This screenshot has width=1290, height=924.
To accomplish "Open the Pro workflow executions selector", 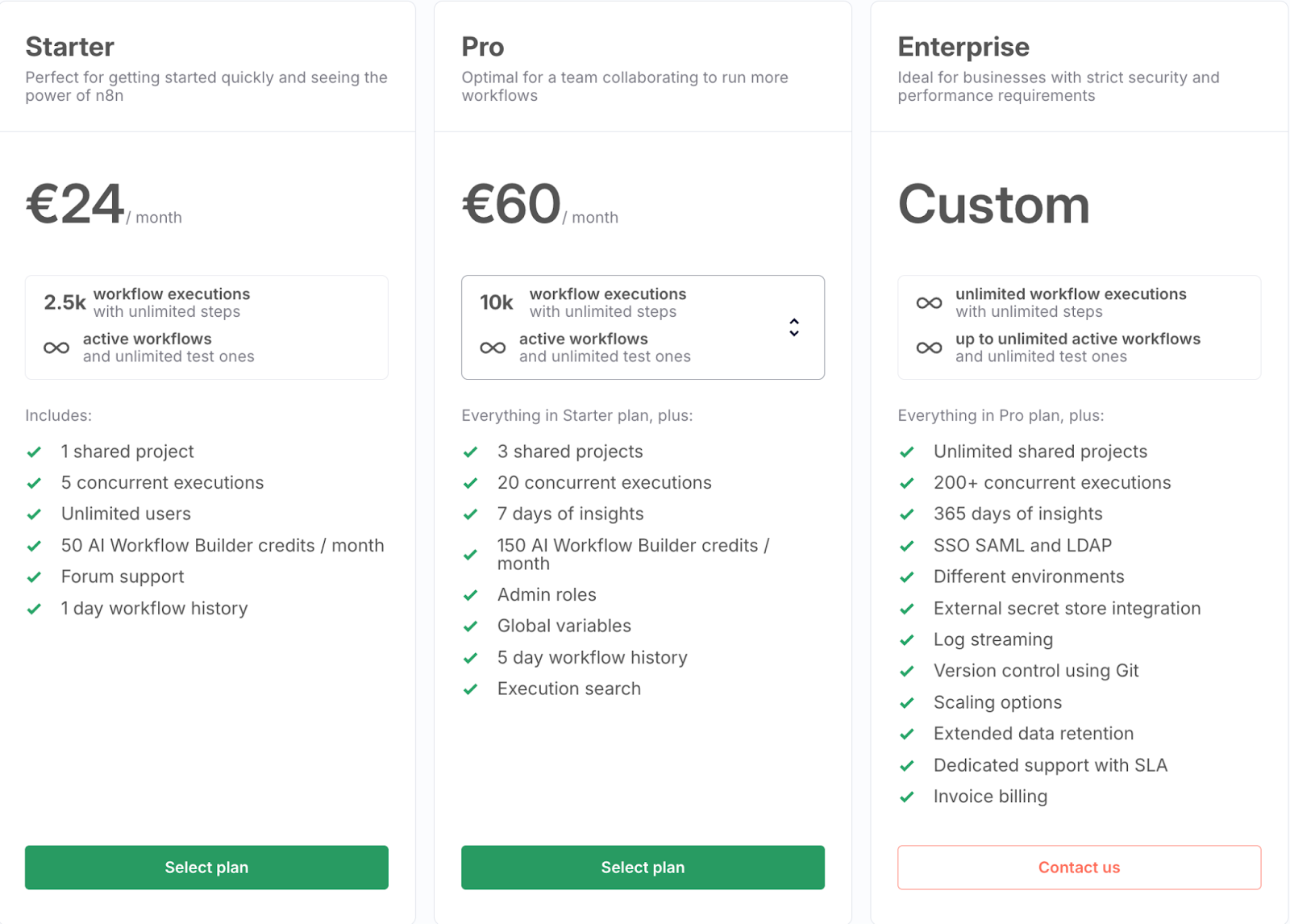I will [x=643, y=327].
